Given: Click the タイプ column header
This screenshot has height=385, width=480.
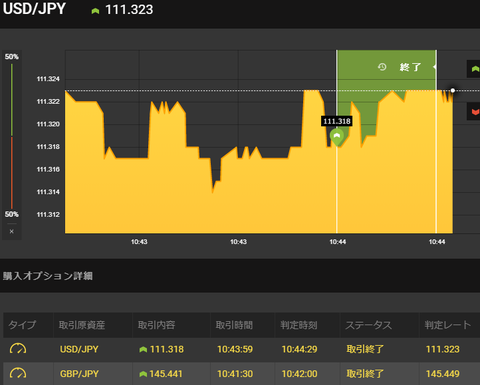Looking at the screenshot, I should [22, 325].
